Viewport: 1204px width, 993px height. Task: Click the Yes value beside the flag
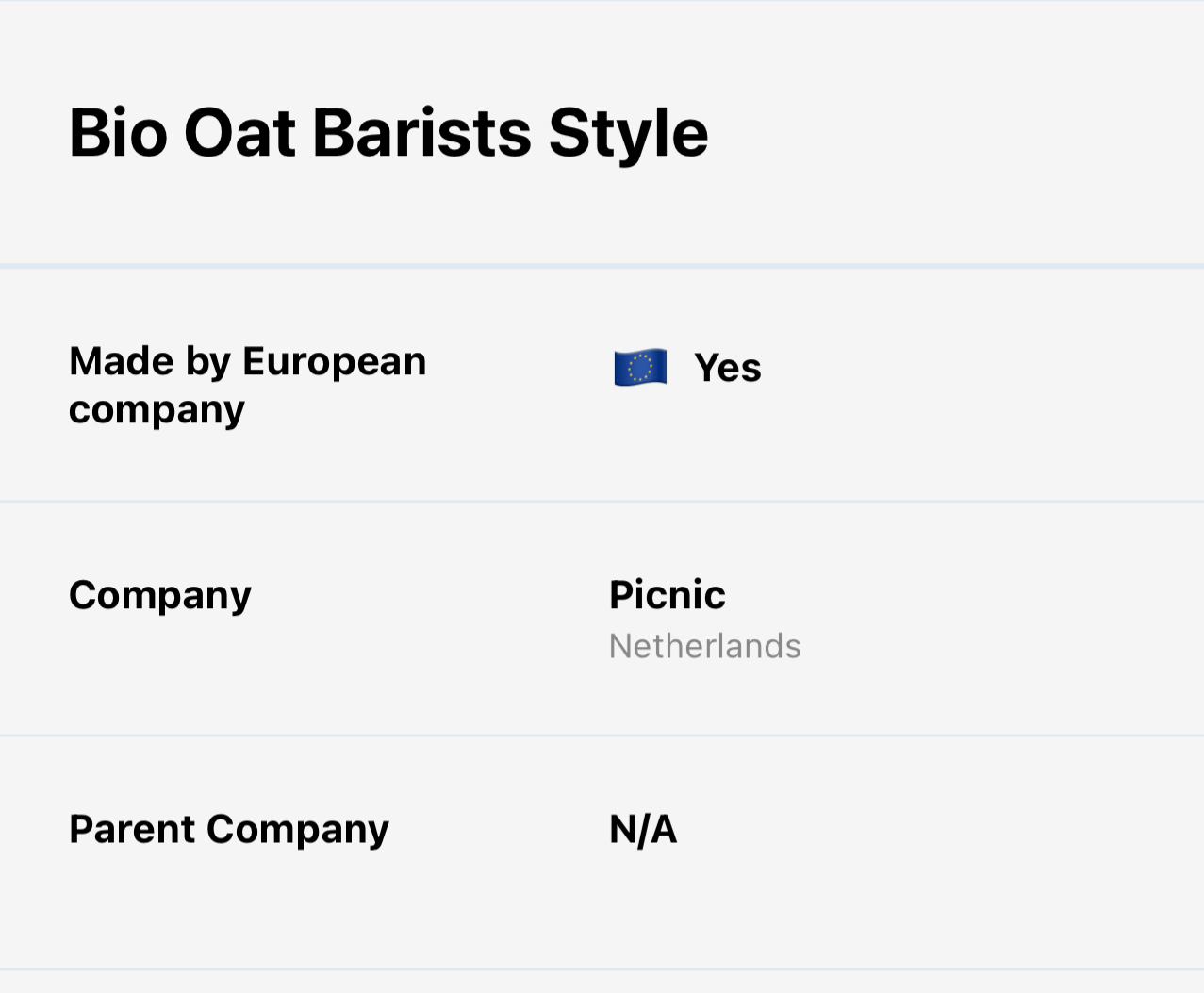coord(727,368)
